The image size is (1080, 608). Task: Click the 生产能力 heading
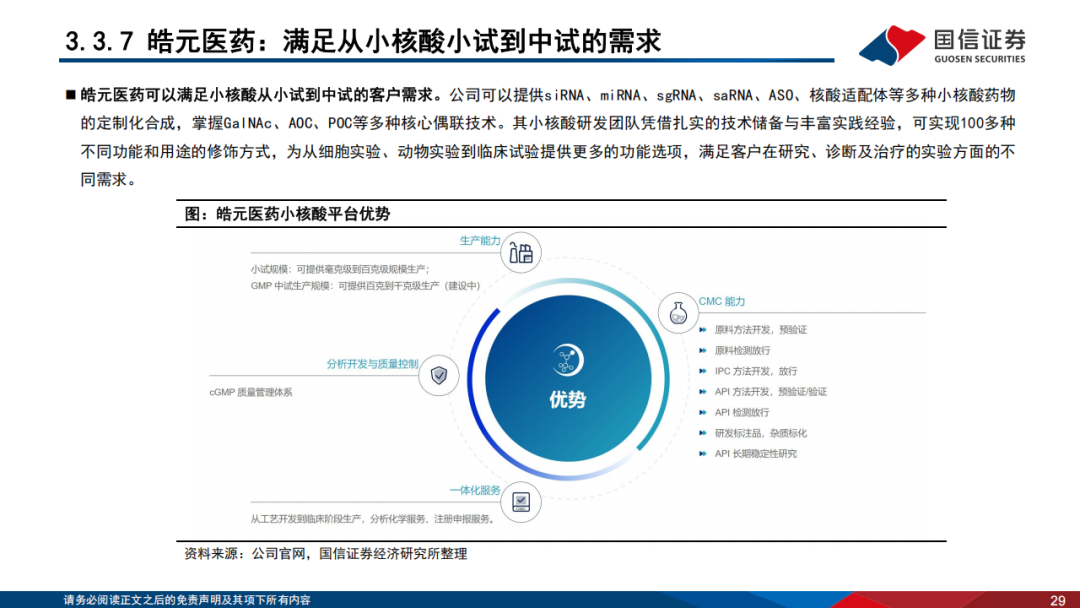point(479,240)
